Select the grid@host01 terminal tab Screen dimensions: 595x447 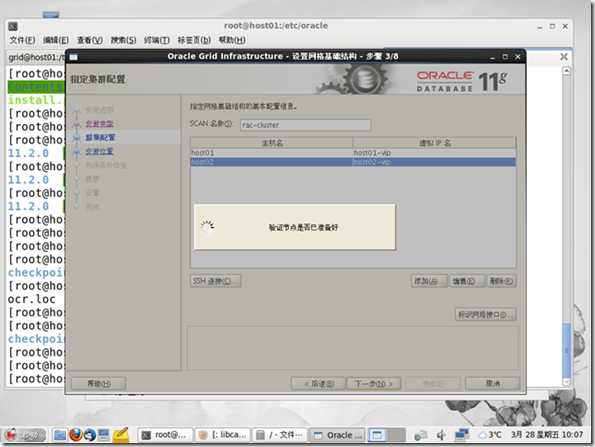pos(36,57)
